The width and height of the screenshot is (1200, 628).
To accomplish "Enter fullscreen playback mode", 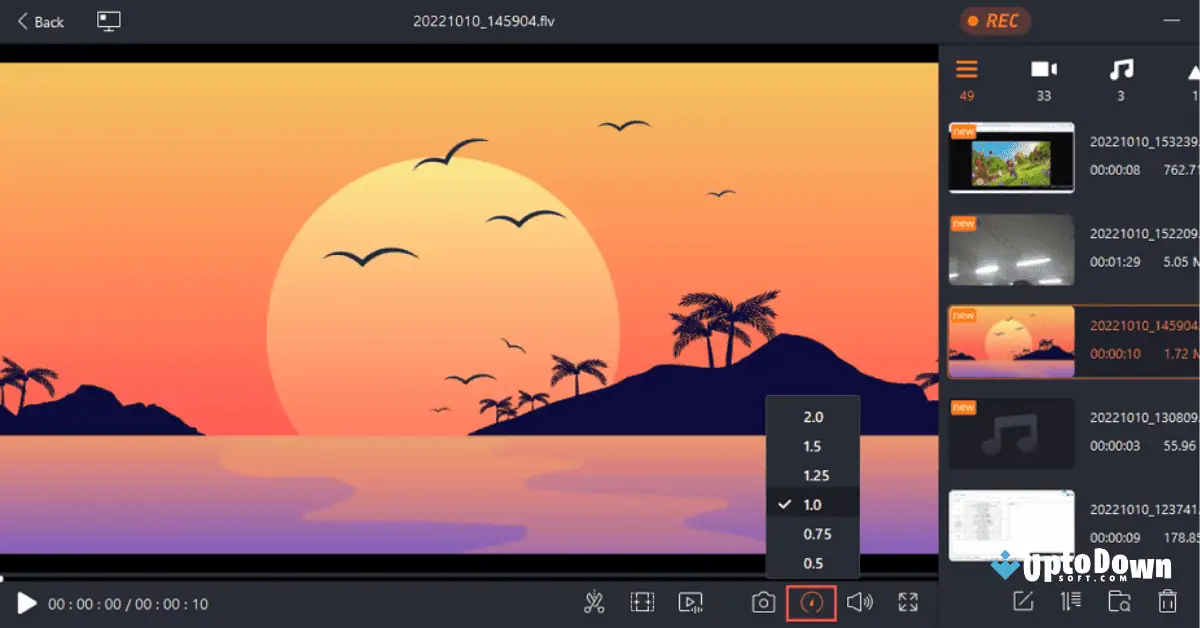I will pyautogui.click(x=908, y=602).
